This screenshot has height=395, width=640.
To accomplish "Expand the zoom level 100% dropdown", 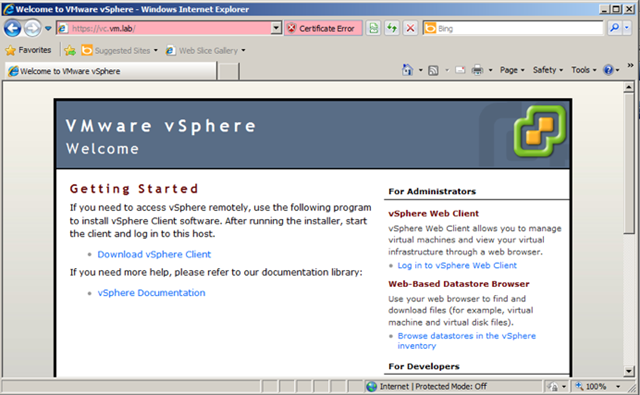I will coord(618,386).
